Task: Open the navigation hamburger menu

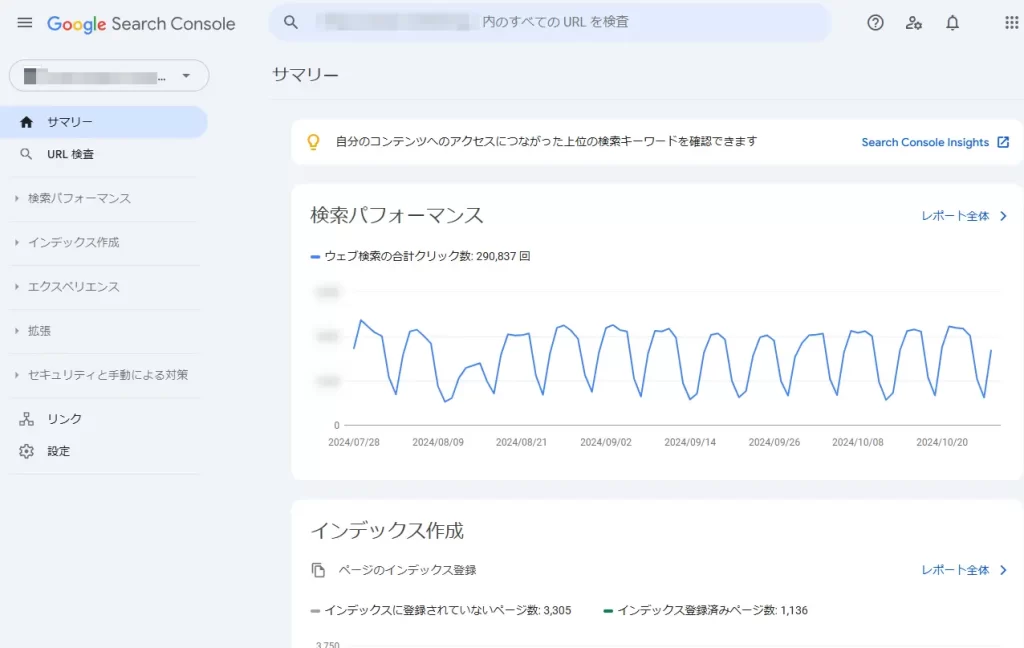Action: click(x=24, y=22)
